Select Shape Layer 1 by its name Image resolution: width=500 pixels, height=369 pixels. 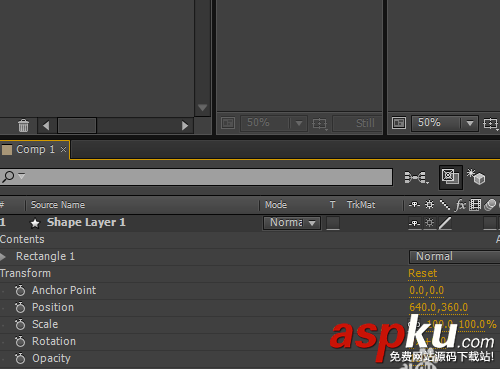(86, 222)
